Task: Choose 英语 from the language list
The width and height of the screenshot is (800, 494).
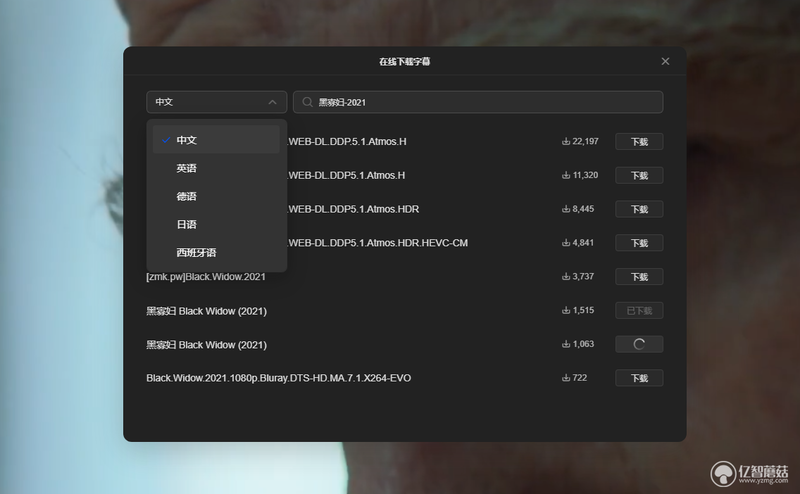Action: (216, 168)
